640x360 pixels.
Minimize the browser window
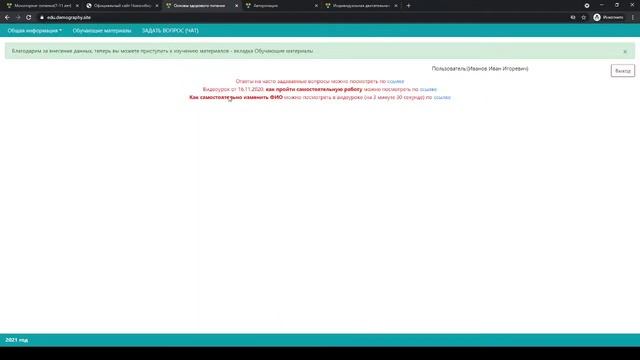tap(602, 5)
